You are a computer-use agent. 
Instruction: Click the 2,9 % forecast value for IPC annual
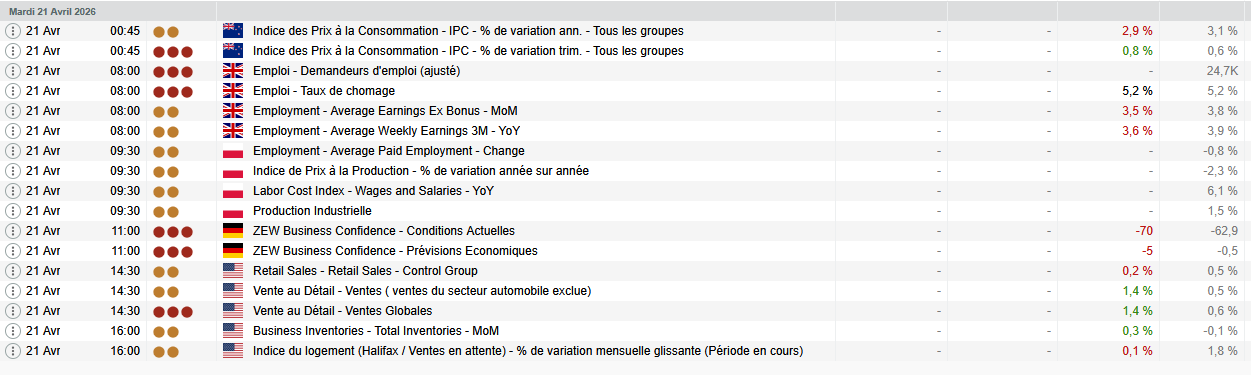pyautogui.click(x=1138, y=31)
